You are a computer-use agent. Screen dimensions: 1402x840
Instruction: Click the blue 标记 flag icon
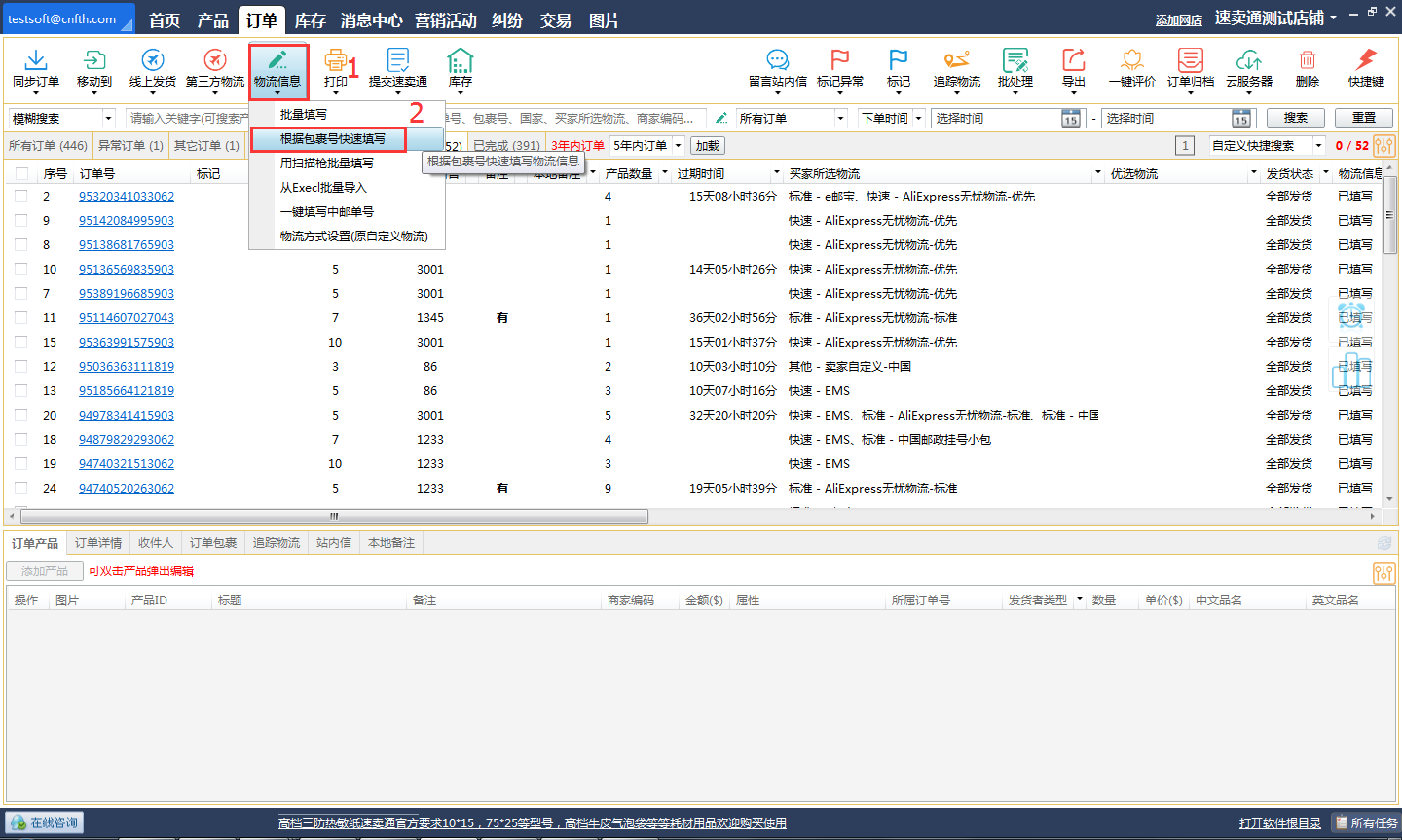tap(899, 60)
